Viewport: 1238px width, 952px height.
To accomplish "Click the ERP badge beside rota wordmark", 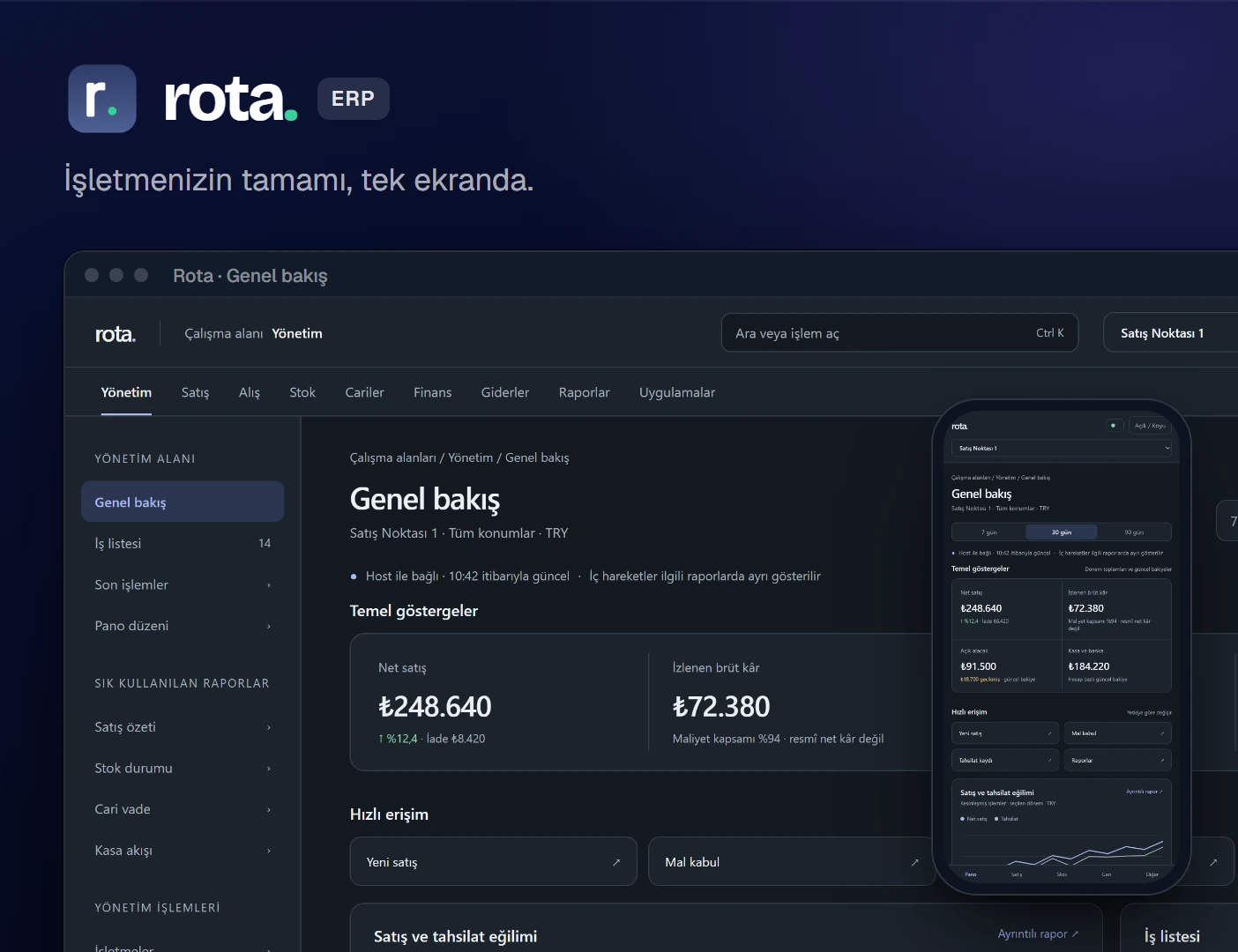I will point(353,99).
